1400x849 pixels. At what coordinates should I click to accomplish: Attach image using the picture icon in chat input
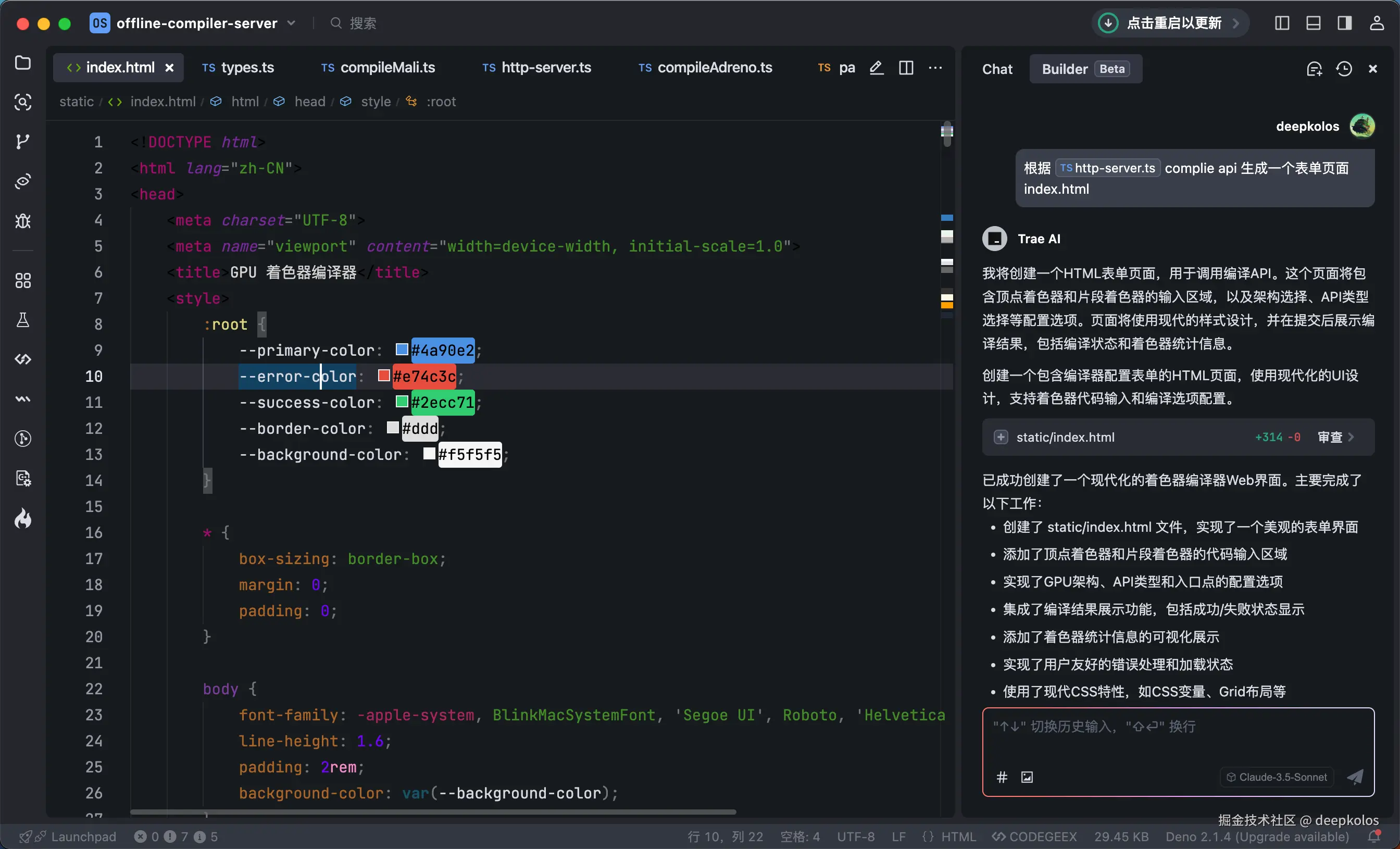[x=1027, y=777]
